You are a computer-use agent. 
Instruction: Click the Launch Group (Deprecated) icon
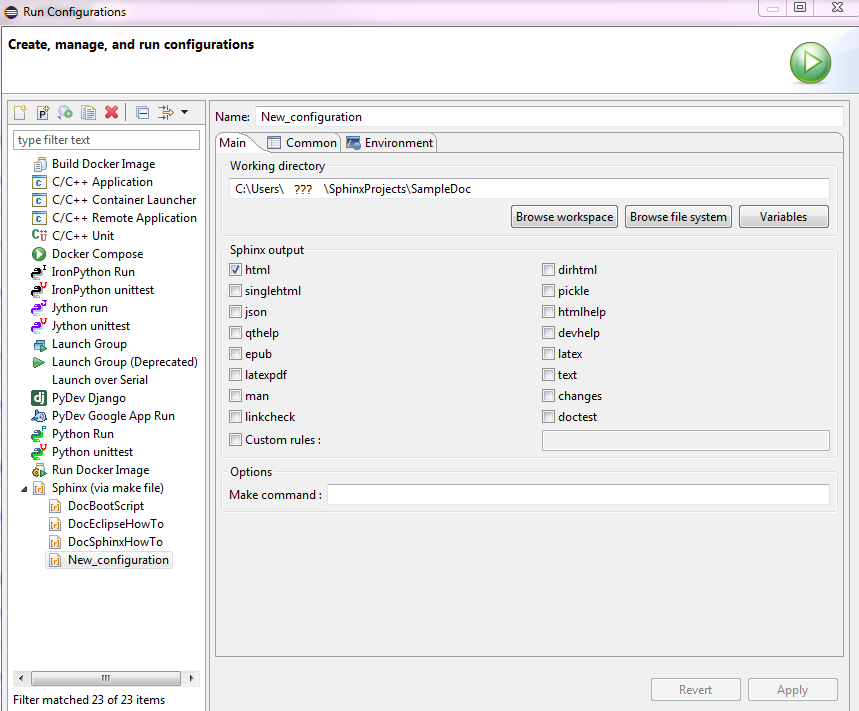coord(38,362)
